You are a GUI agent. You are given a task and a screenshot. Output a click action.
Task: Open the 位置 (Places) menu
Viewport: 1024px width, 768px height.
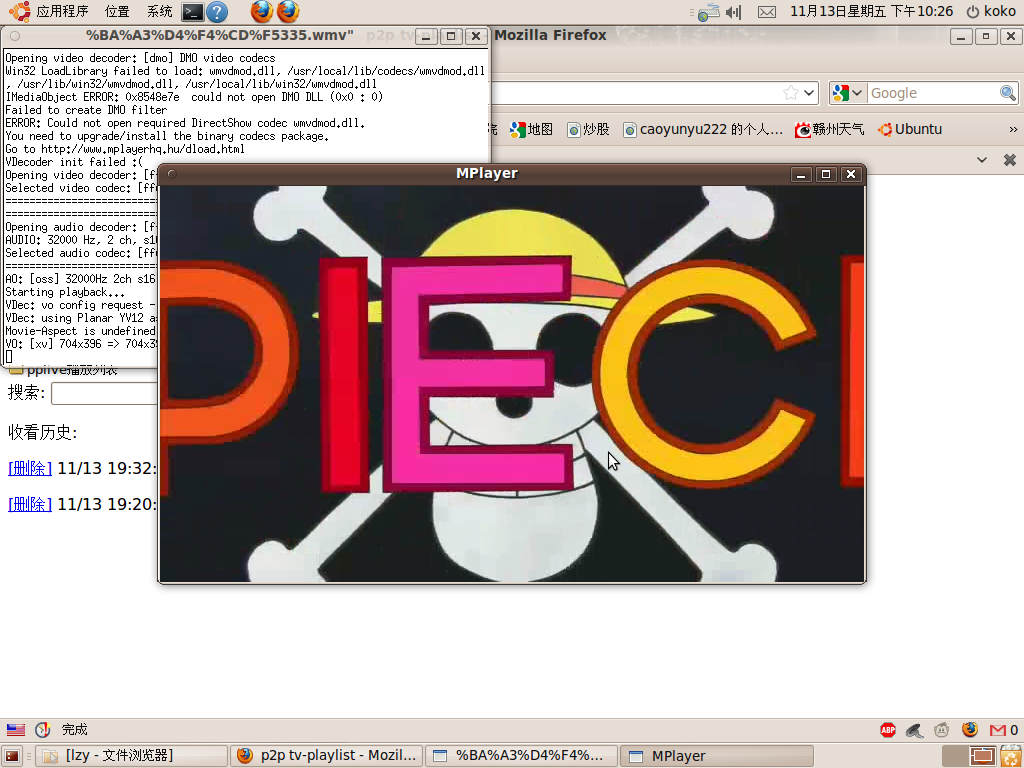point(117,11)
